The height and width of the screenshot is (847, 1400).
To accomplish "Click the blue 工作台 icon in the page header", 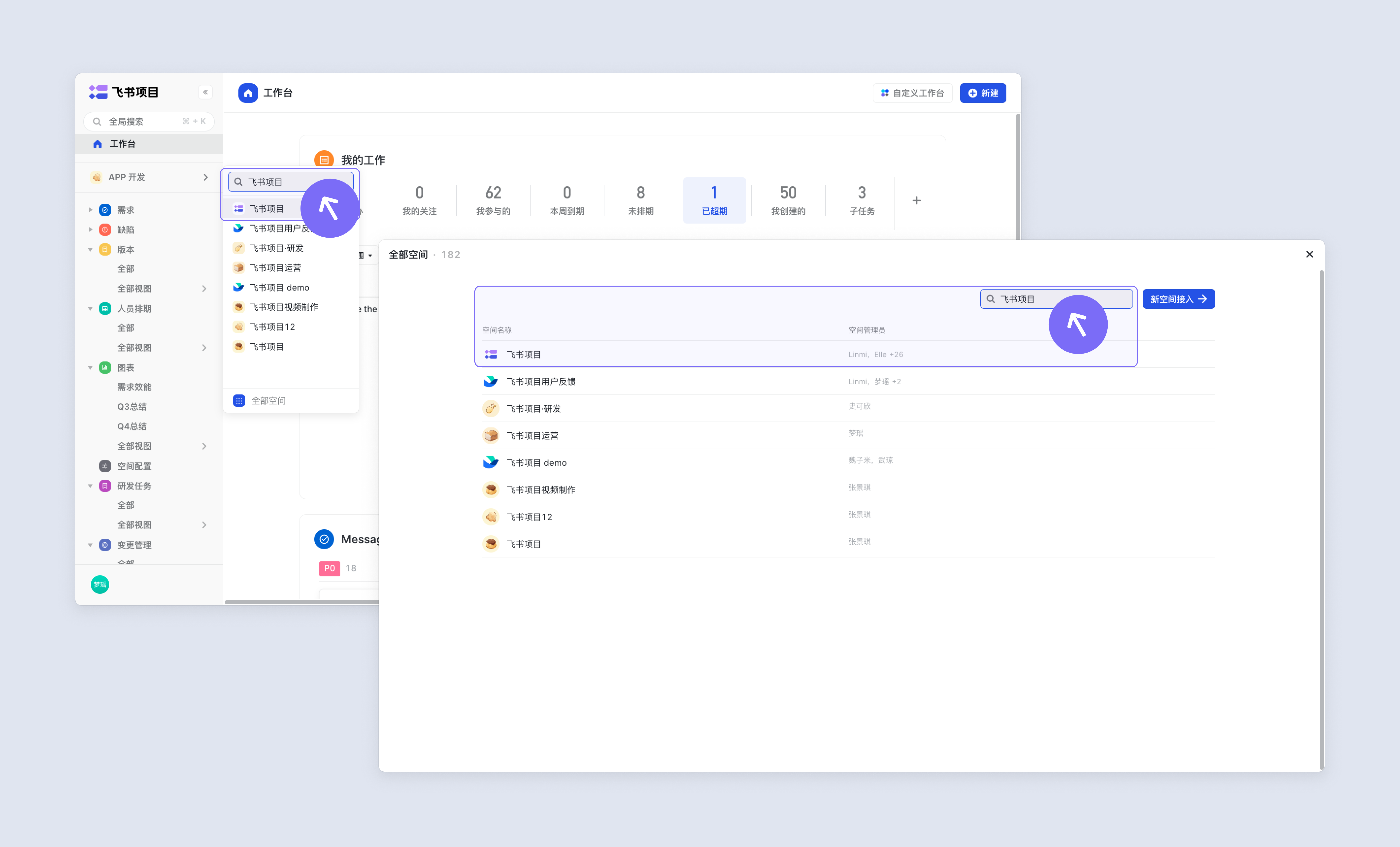I will (x=248, y=93).
